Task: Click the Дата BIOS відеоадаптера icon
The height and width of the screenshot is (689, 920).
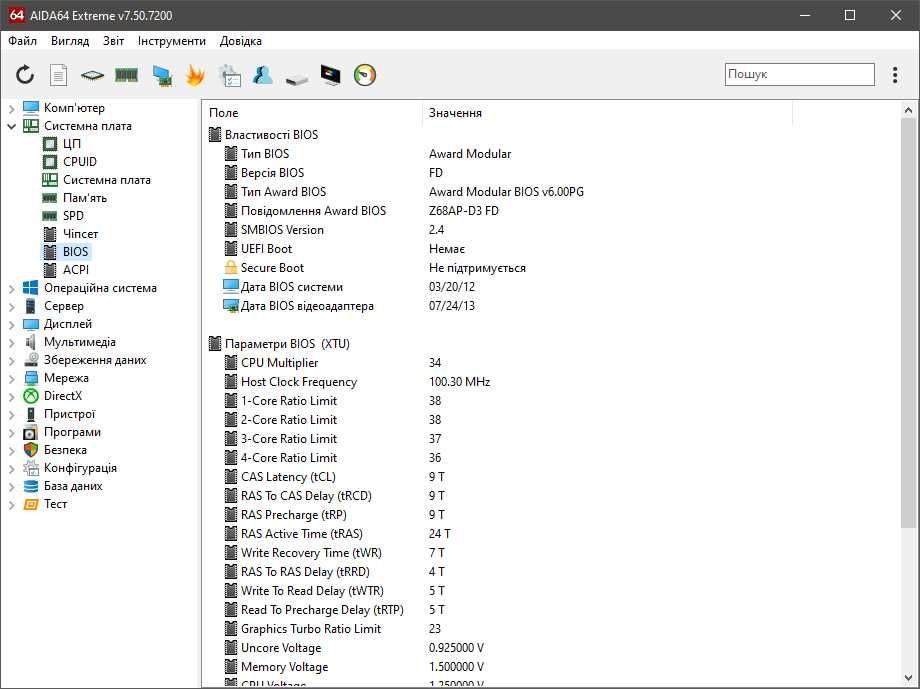Action: coord(231,306)
